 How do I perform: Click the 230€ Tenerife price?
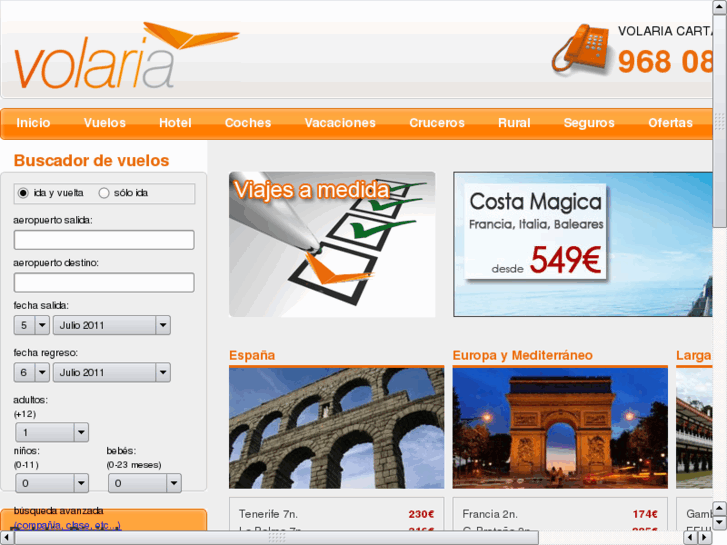point(421,514)
